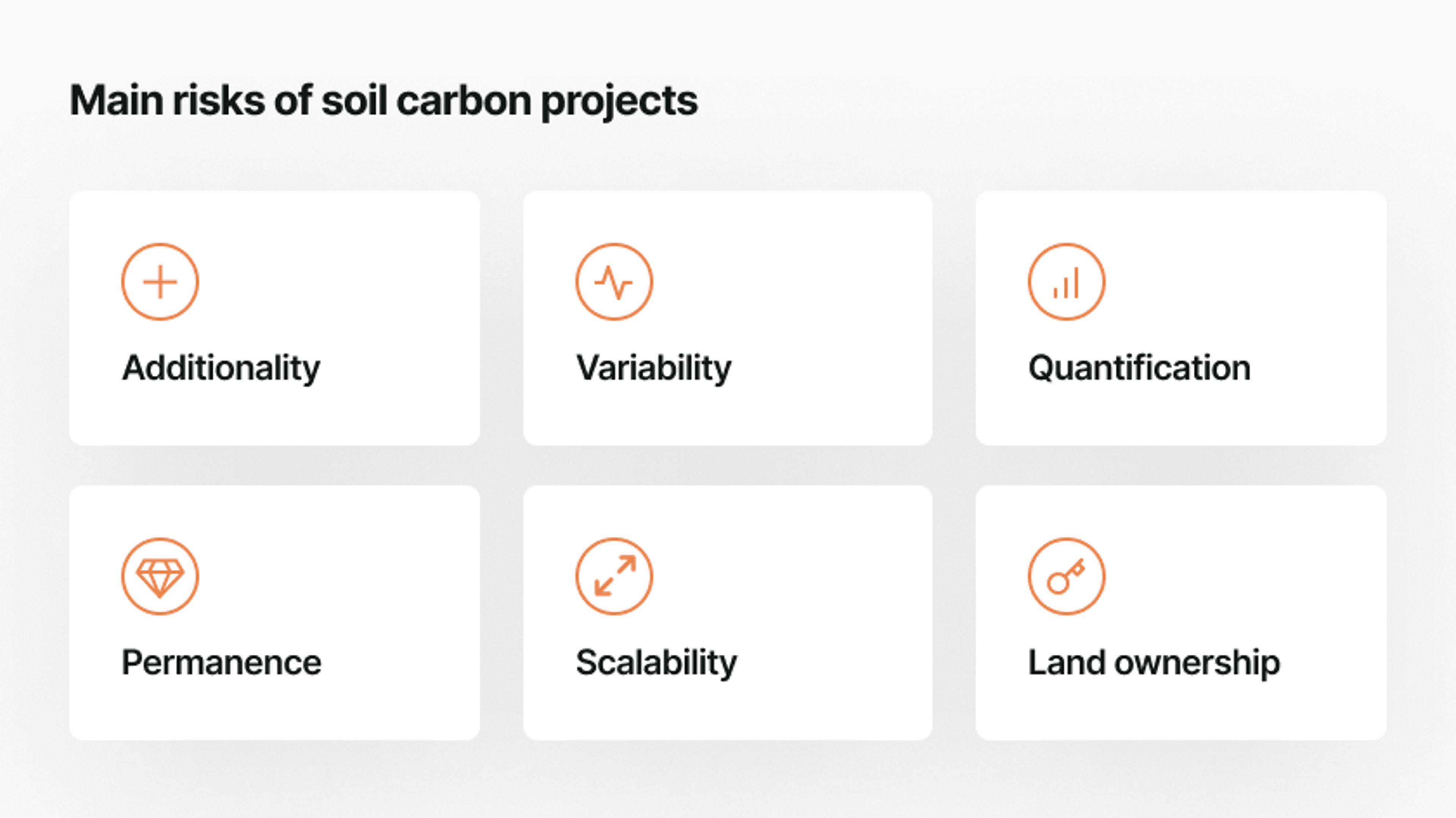Viewport: 1456px width, 818px height.
Task: Click the diamond Permanence icon
Action: [160, 576]
